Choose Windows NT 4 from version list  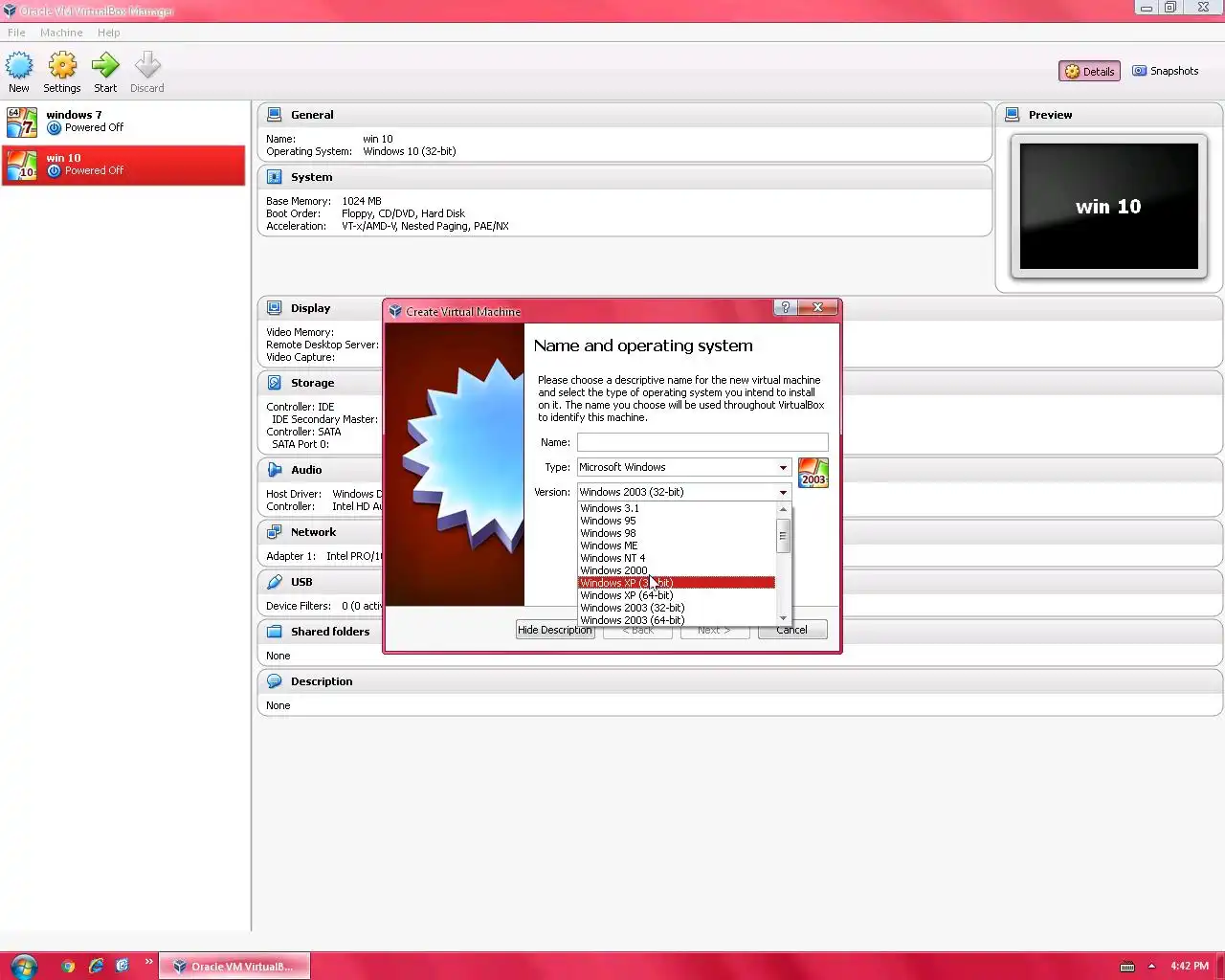coord(677,558)
